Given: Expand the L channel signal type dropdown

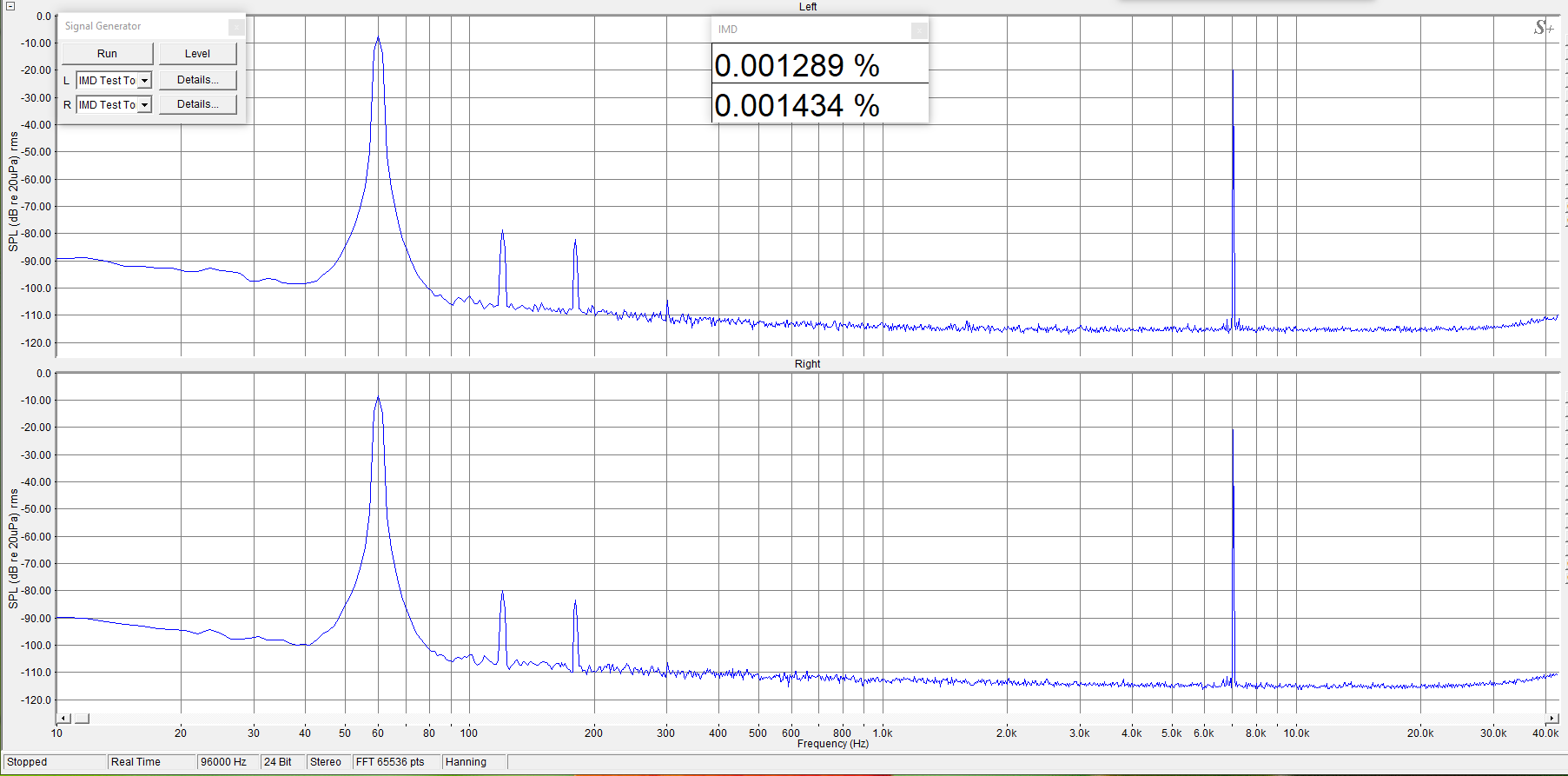Looking at the screenshot, I should pyautogui.click(x=144, y=81).
